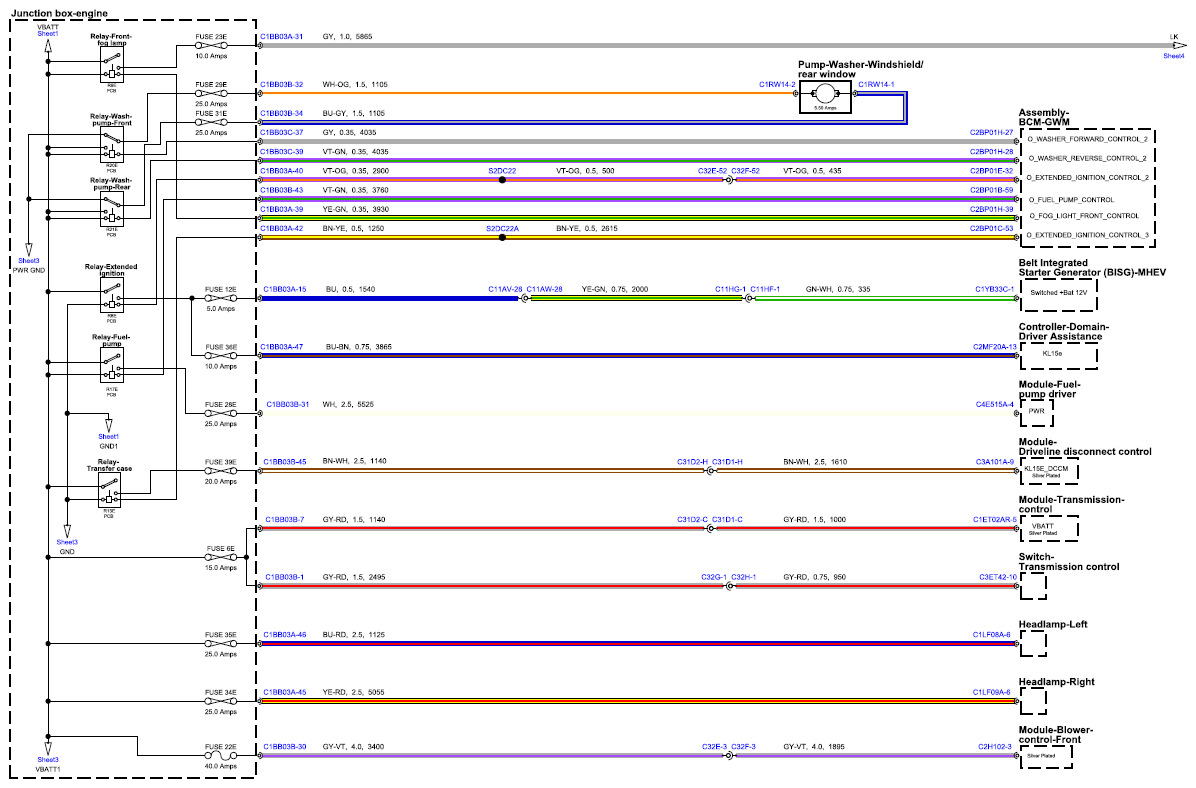Open the Sheet1 link above GND1

[x=108, y=437]
